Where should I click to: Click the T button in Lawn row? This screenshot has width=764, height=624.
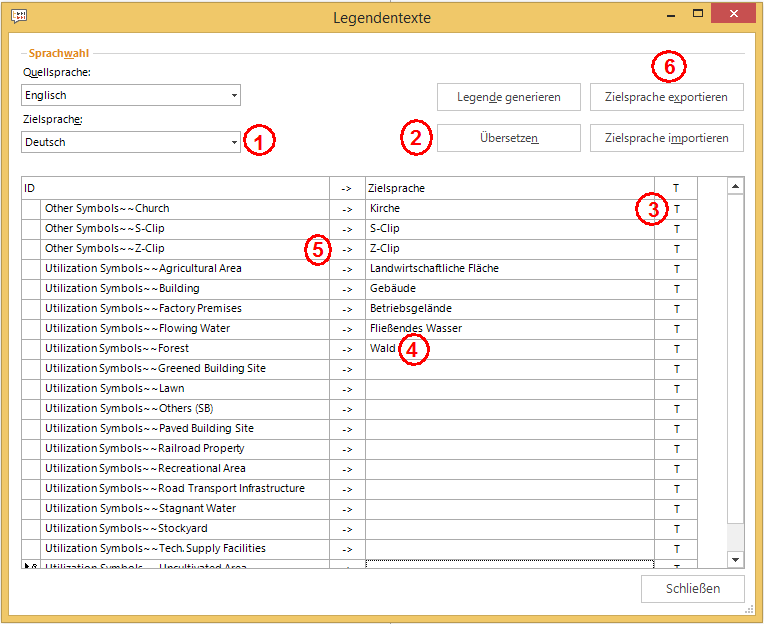[676, 389]
